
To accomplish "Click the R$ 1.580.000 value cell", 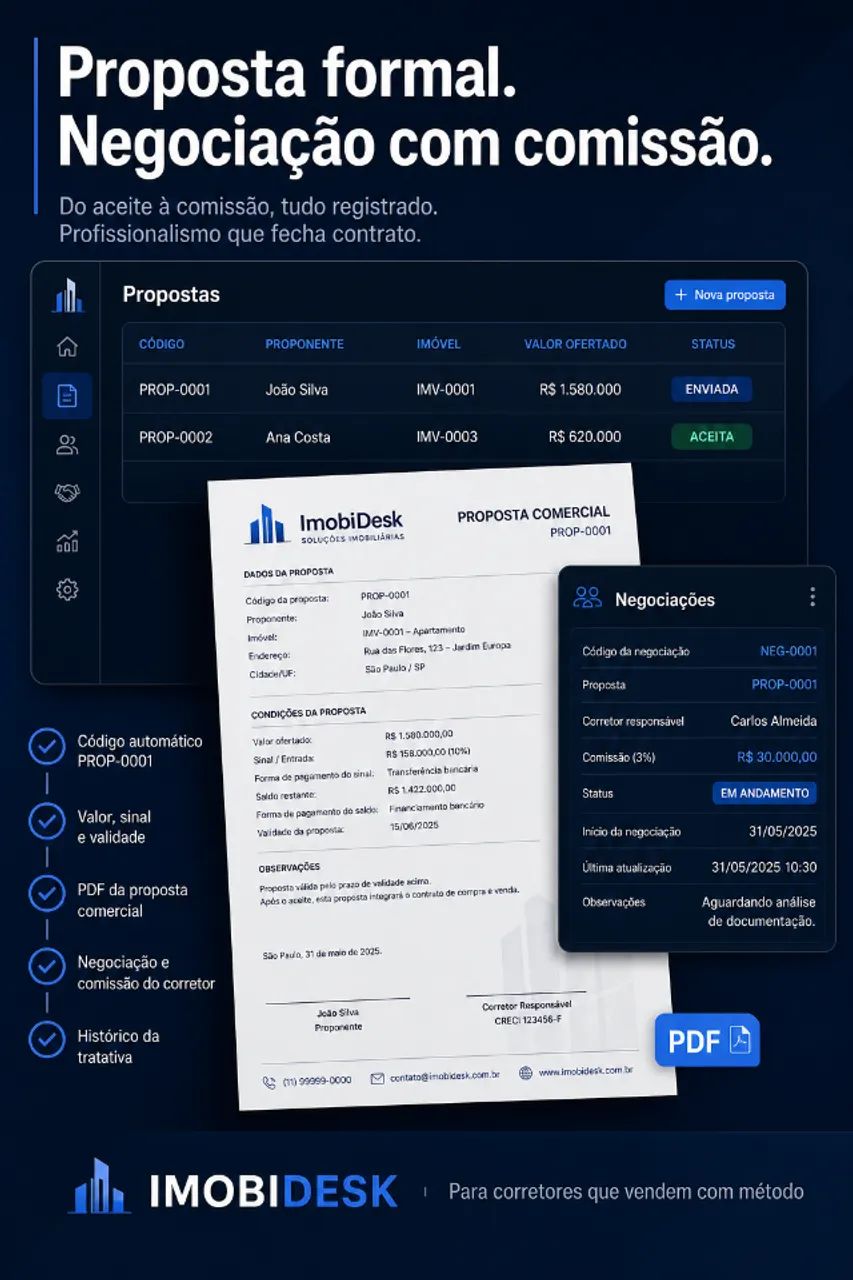I will pyautogui.click(x=580, y=390).
